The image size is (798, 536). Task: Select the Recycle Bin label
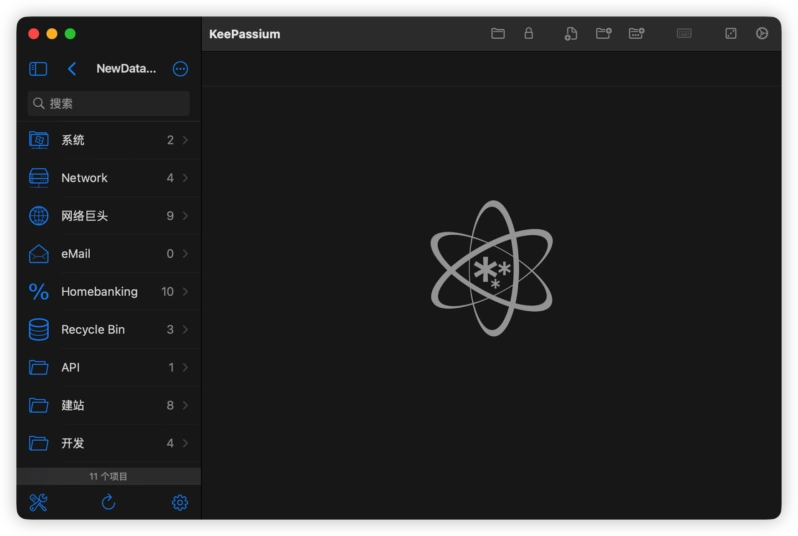(x=93, y=329)
